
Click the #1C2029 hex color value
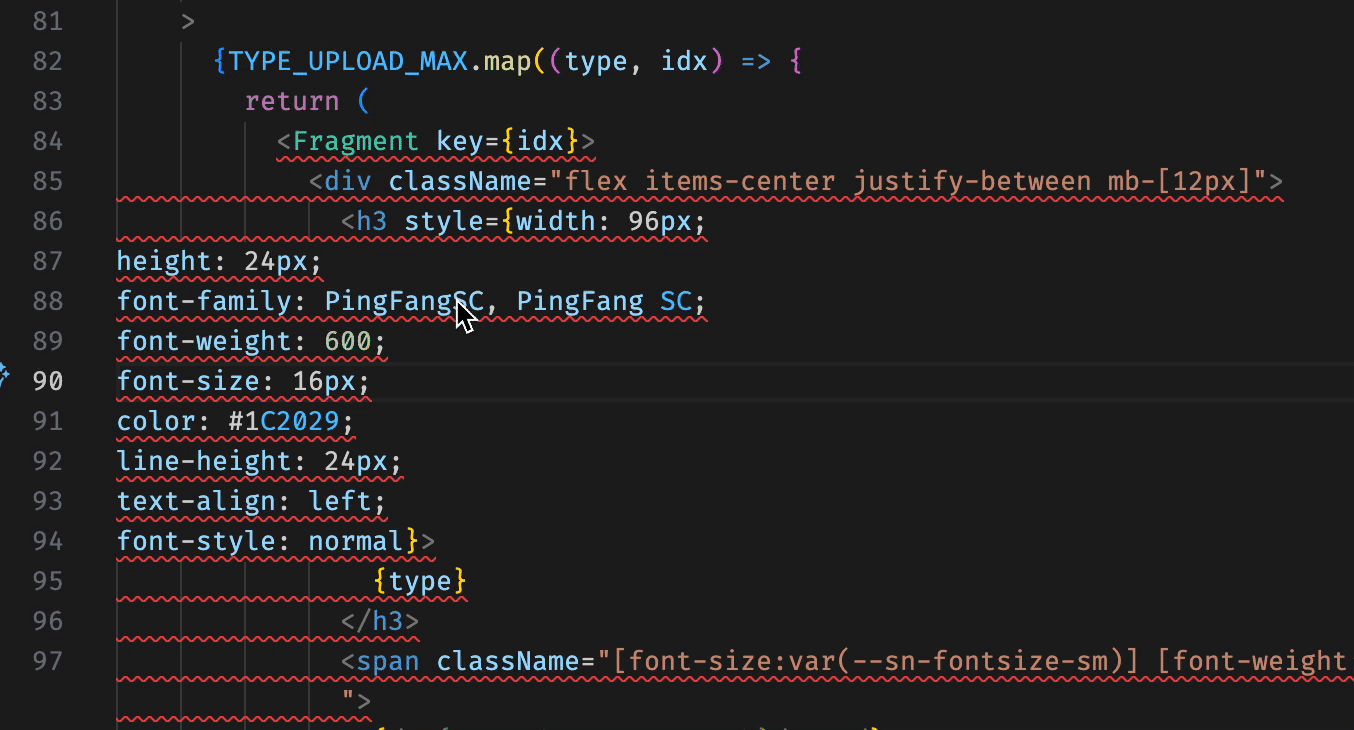[290, 421]
